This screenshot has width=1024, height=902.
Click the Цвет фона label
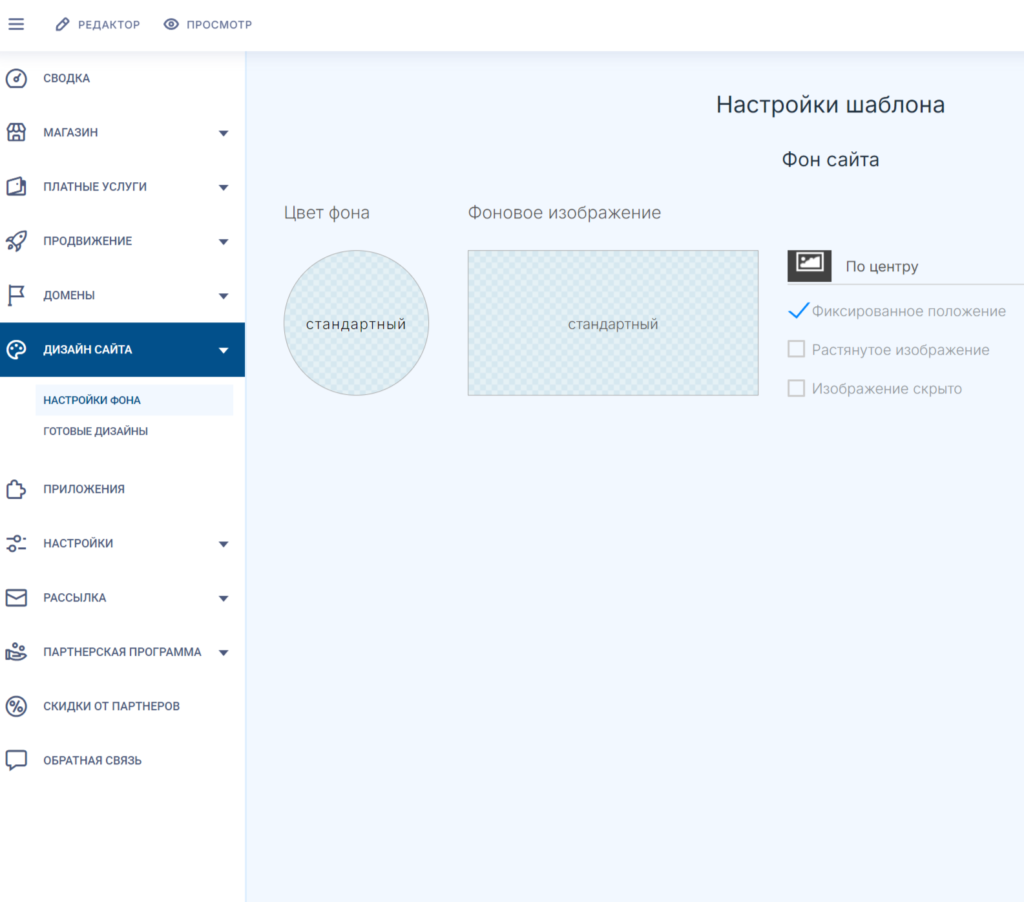[327, 212]
